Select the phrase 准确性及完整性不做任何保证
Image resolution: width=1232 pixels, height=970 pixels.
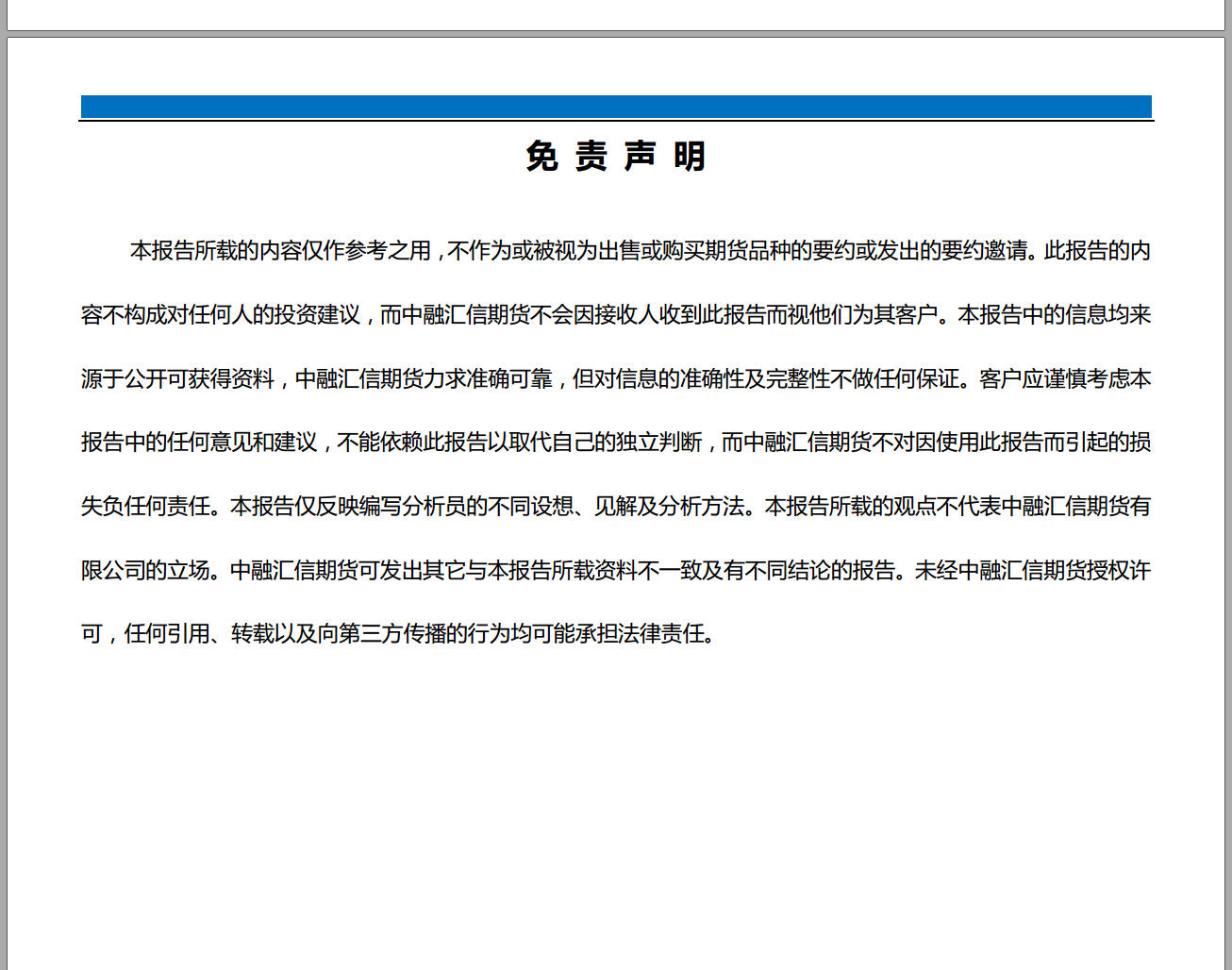click(819, 378)
